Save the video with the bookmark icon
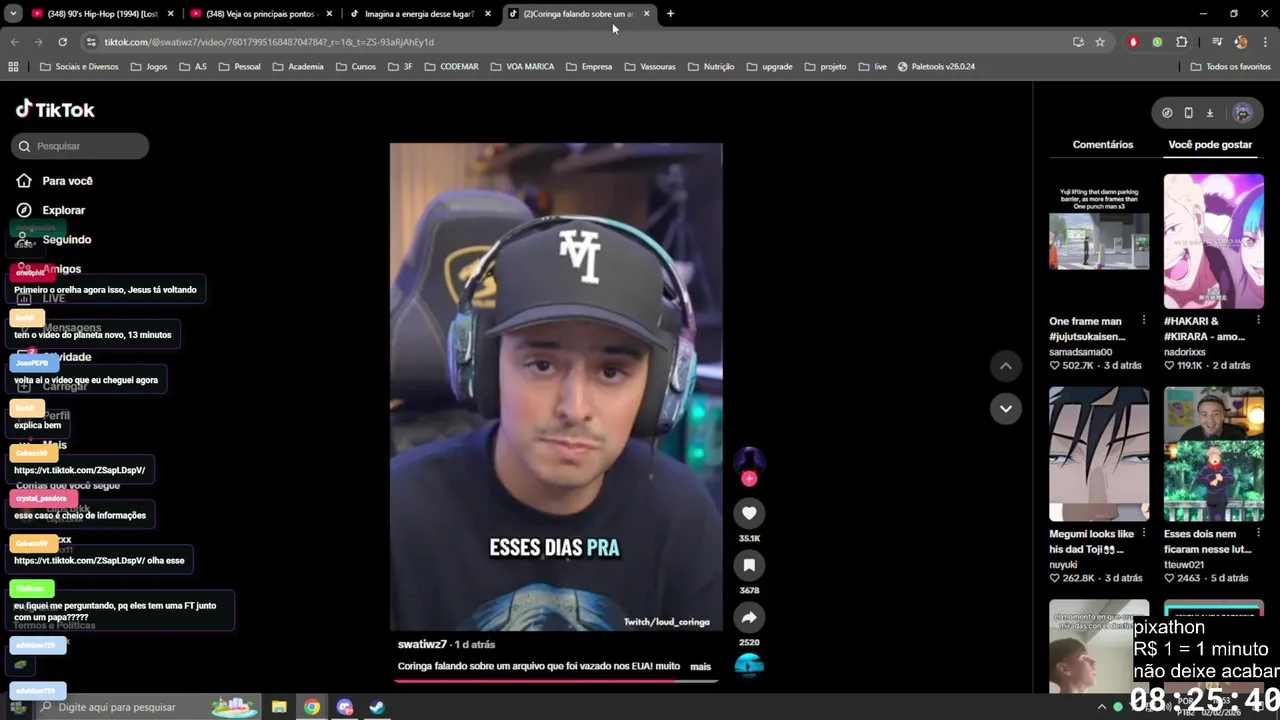 coord(749,565)
